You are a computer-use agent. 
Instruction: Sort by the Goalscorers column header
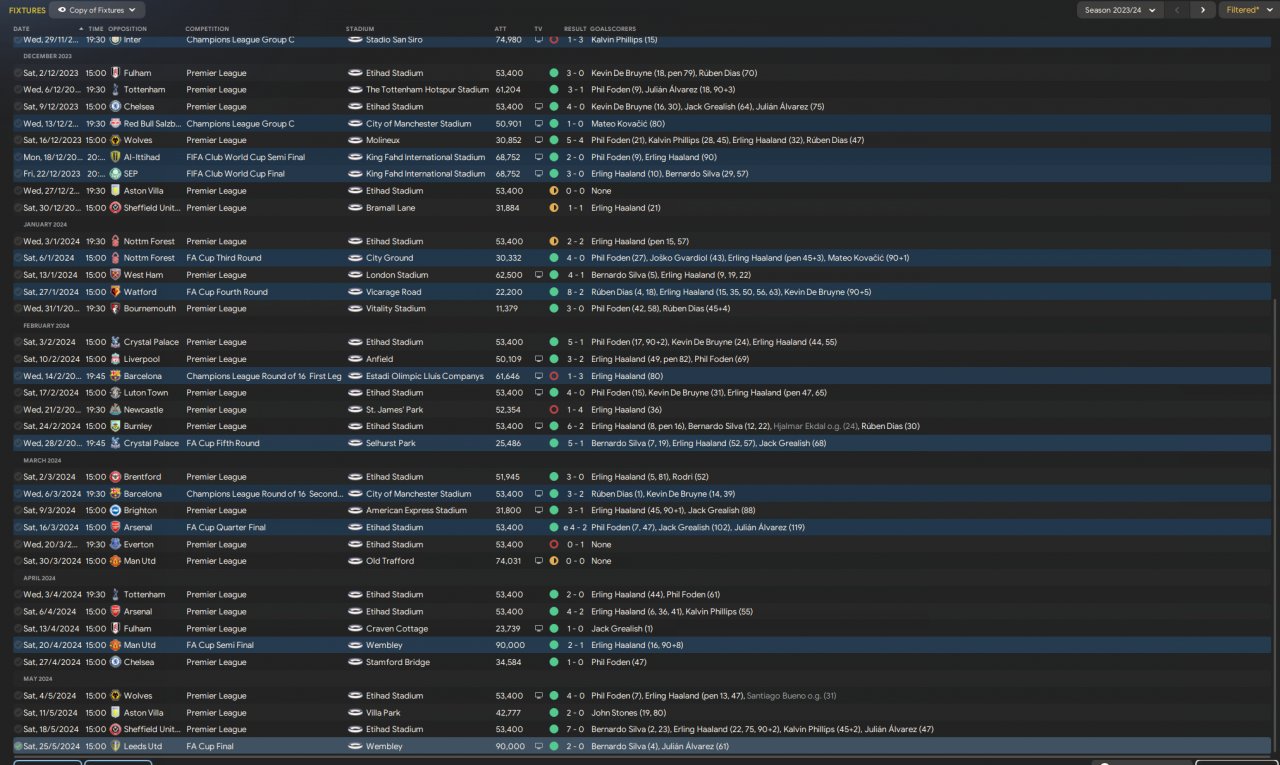(x=613, y=29)
